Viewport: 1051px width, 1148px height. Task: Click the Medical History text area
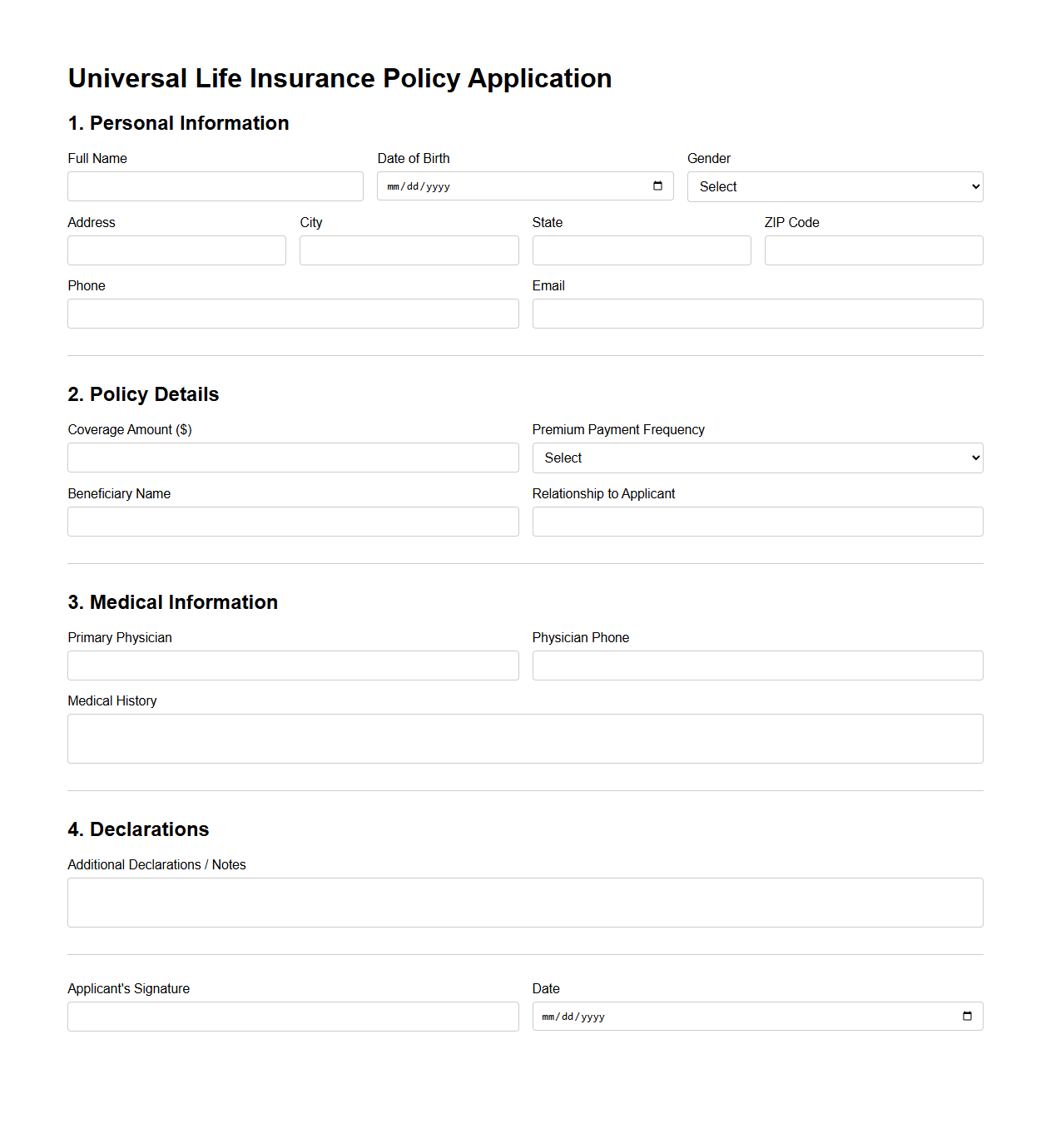(x=524, y=738)
